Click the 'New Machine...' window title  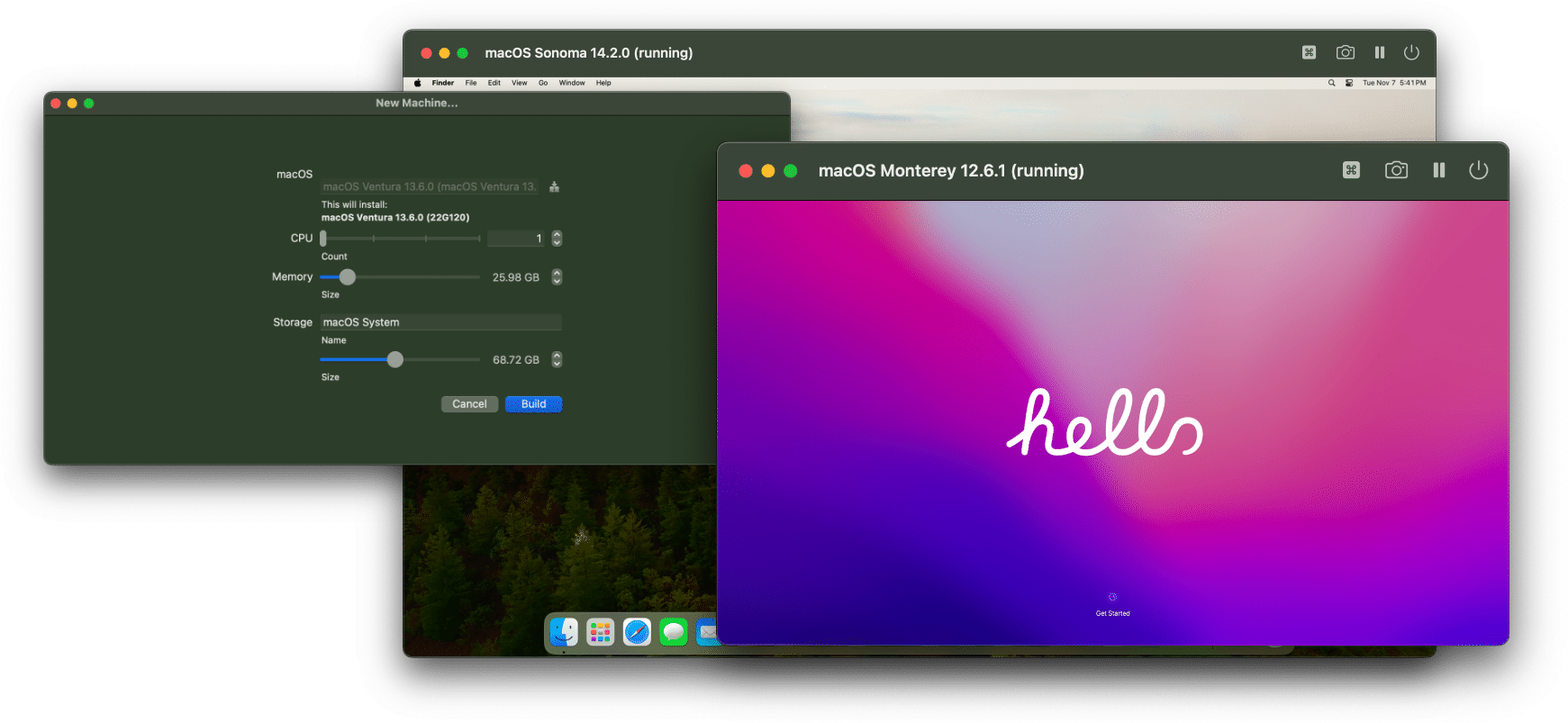417,104
